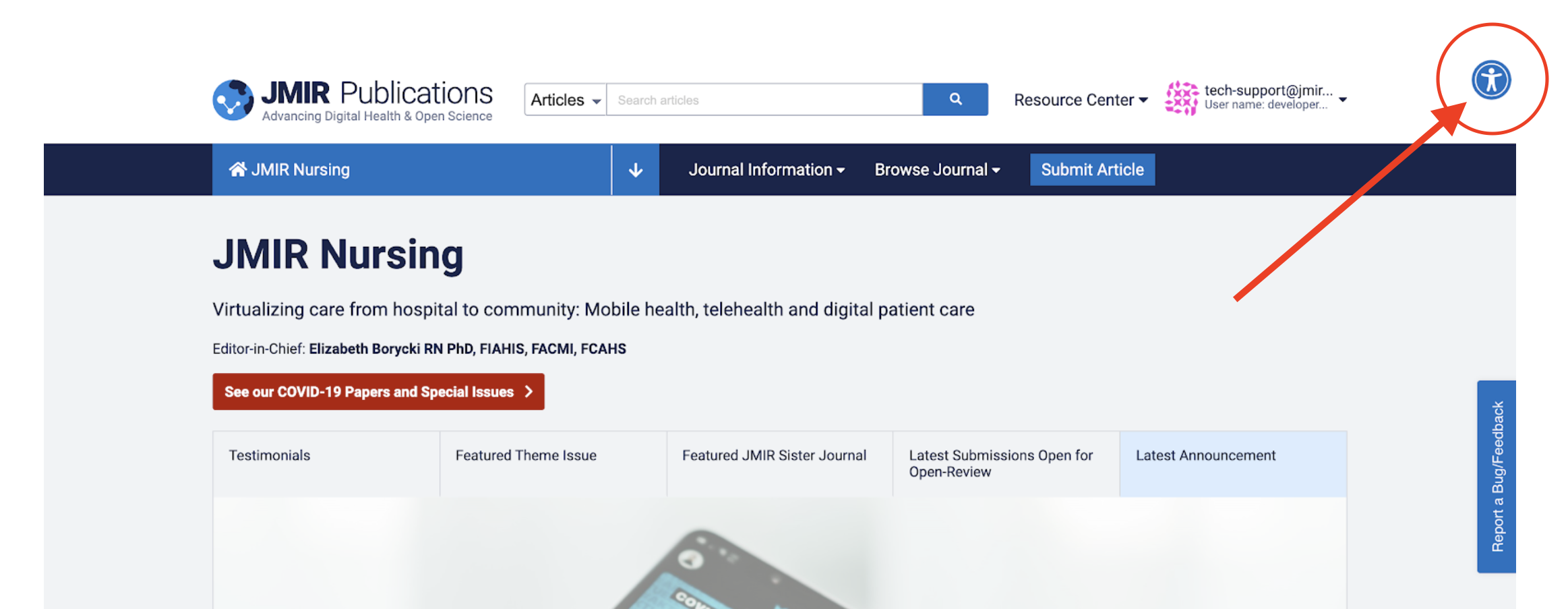Expand the Articles search type dropdown
Image resolution: width=1568 pixels, height=609 pixels.
(x=565, y=100)
